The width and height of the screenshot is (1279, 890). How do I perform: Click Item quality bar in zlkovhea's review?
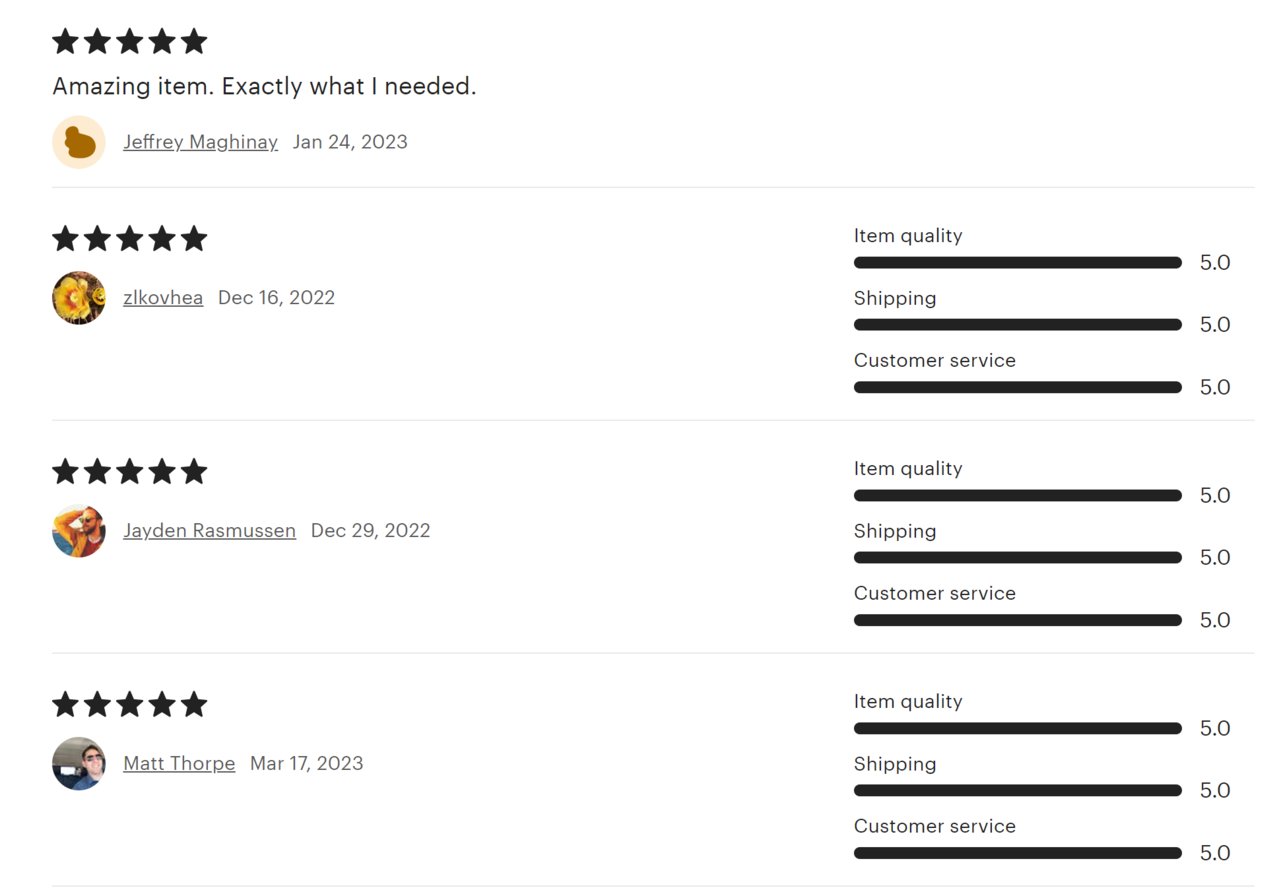tap(1018, 263)
